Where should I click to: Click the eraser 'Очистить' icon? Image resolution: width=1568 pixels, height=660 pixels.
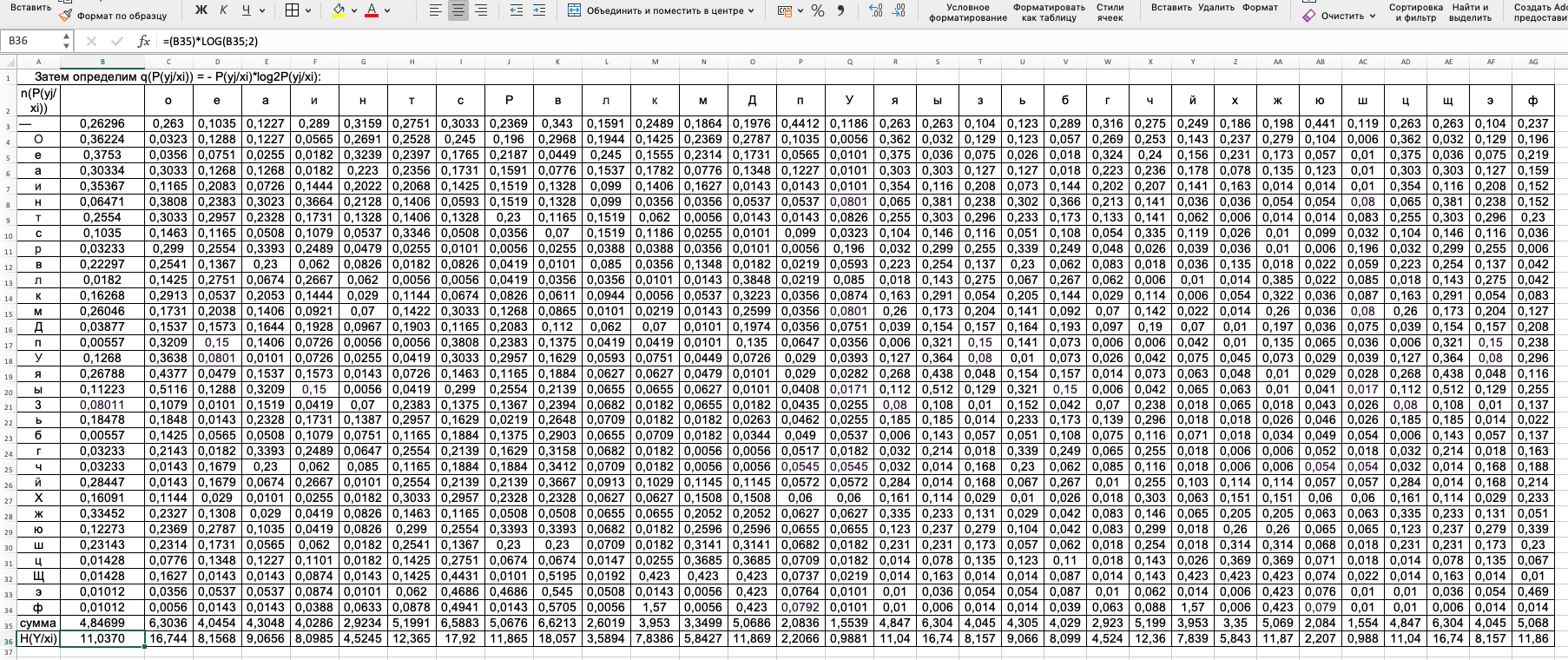(1309, 16)
